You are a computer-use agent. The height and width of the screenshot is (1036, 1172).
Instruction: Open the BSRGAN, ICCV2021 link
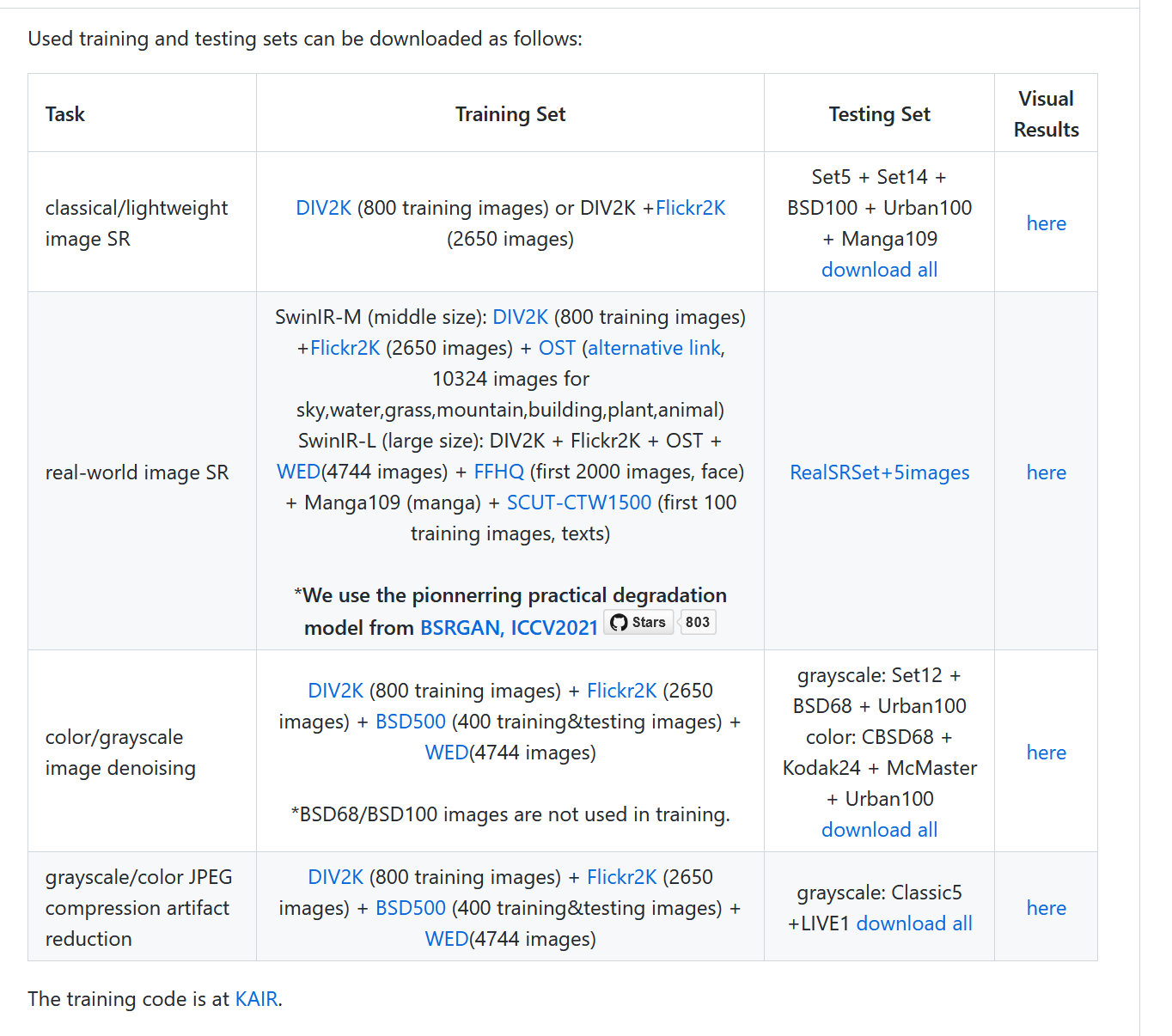point(509,628)
